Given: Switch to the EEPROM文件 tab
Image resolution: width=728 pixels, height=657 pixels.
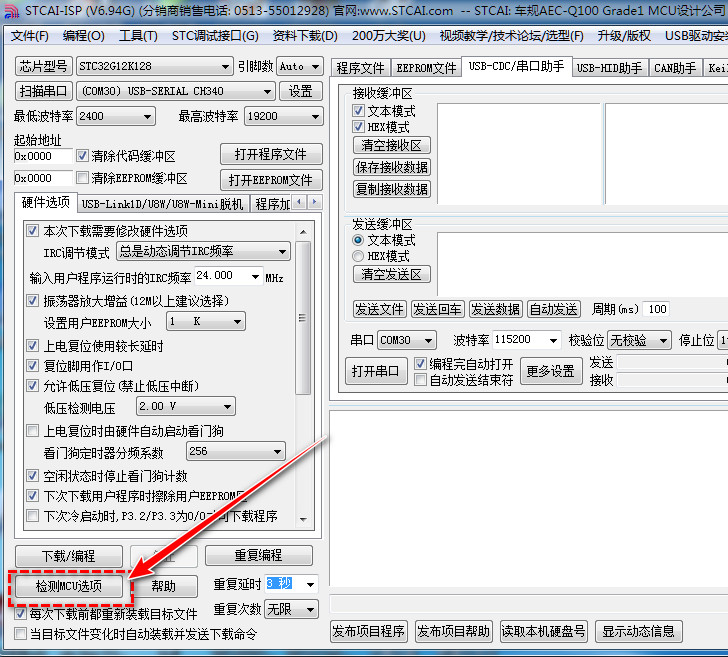Looking at the screenshot, I should pos(426,68).
